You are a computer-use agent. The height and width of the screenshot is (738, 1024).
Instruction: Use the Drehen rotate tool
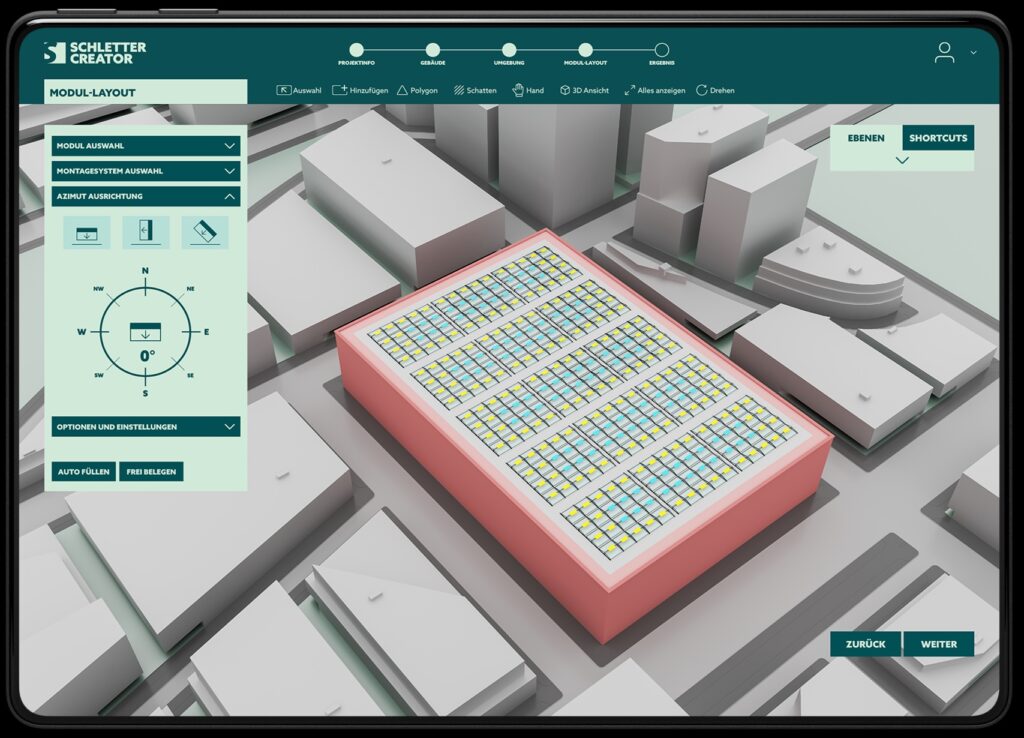[x=716, y=90]
